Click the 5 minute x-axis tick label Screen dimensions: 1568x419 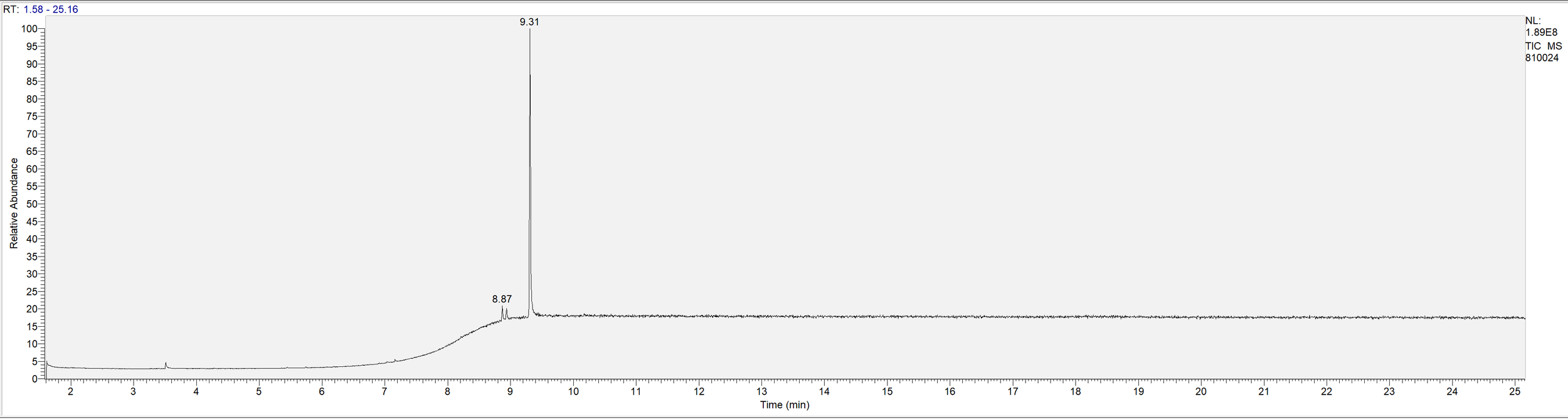[x=259, y=391]
